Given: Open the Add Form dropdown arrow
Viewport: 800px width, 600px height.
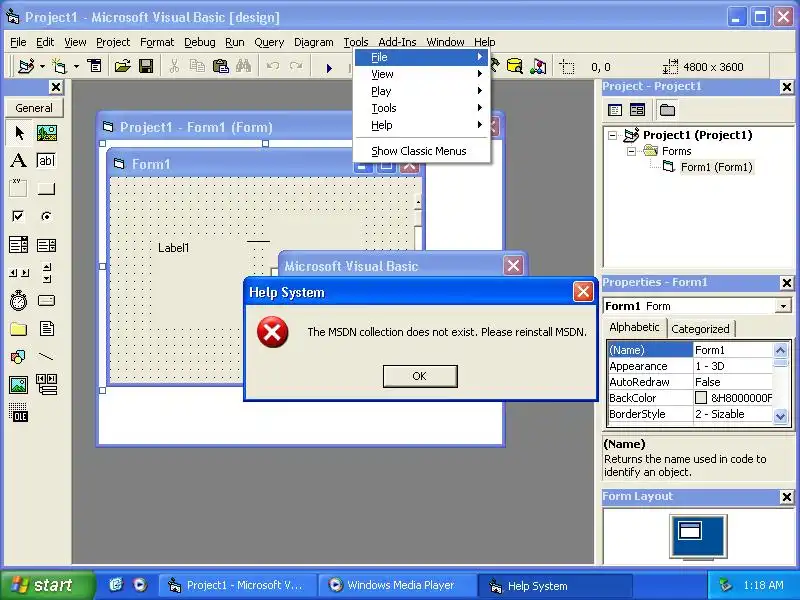Looking at the screenshot, I should (76, 66).
